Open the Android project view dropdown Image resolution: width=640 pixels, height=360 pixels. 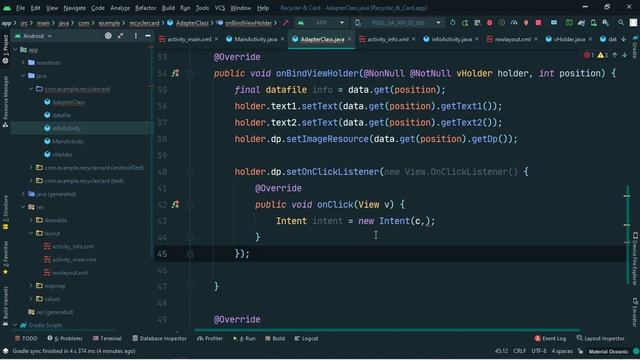[33, 36]
